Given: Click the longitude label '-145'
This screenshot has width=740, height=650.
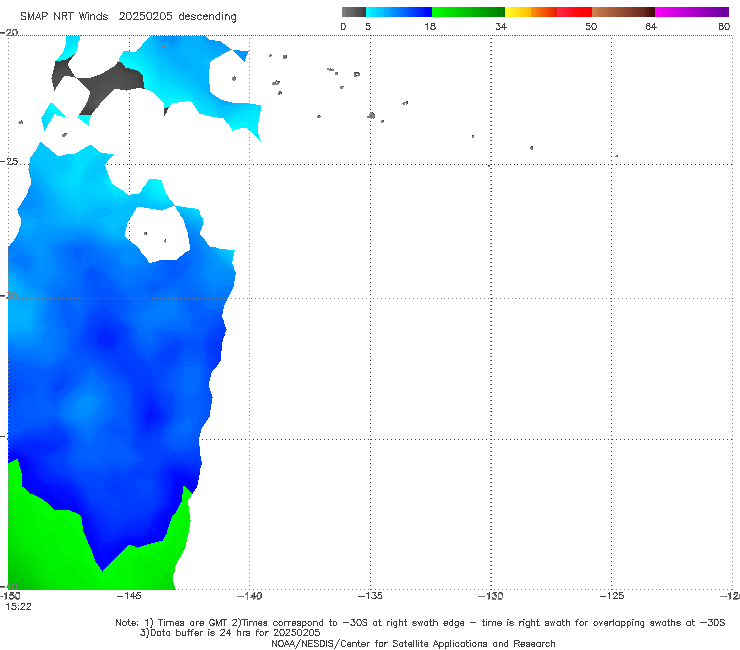Looking at the screenshot, I should coord(129,596).
